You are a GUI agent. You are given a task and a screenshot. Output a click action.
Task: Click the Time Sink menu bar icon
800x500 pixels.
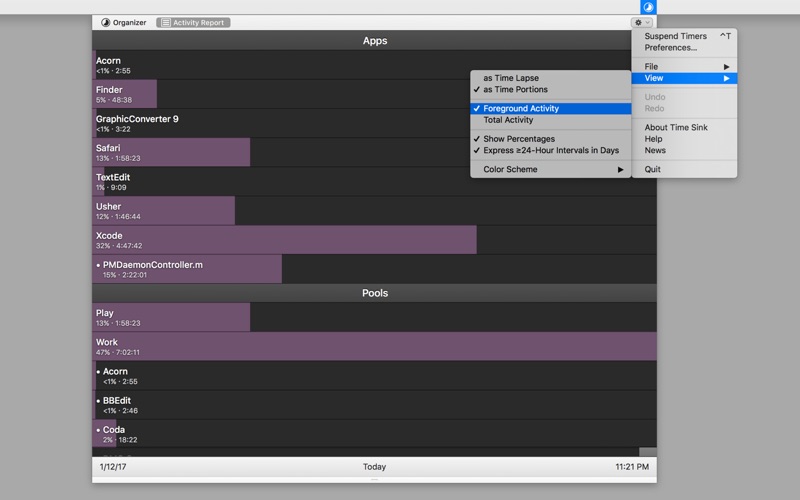(648, 7)
